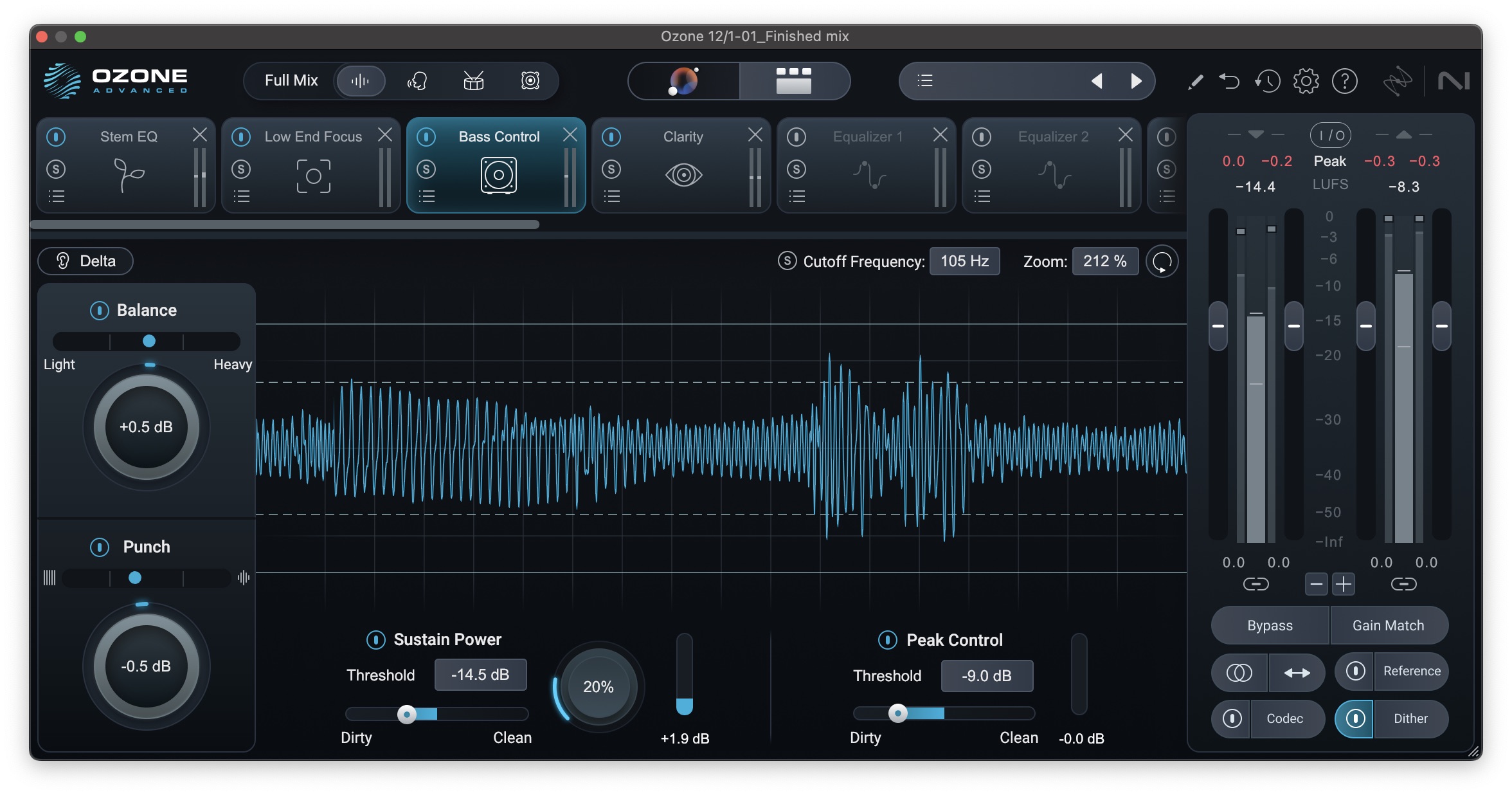Solo the Bass Control module
This screenshot has width=1512, height=795.
(426, 169)
